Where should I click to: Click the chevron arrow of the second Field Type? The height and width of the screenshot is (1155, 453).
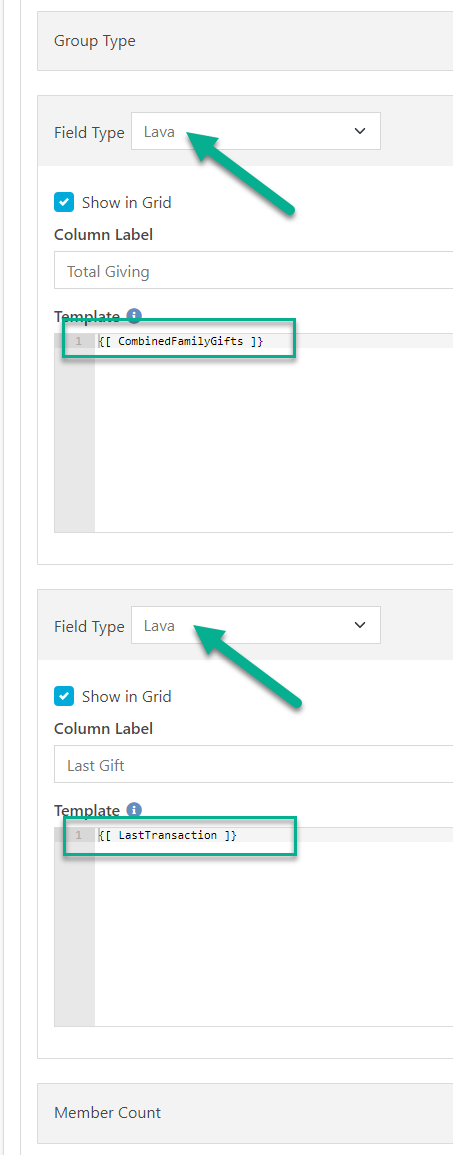(x=359, y=625)
